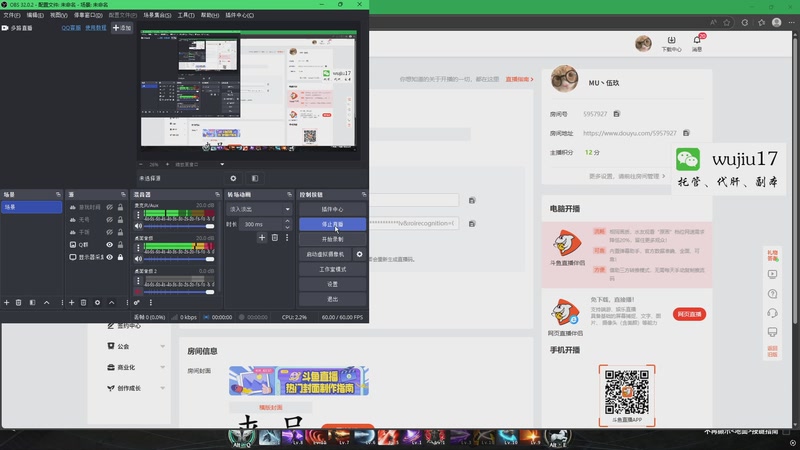Image resolution: width=800 pixels, height=450 pixels.
Task: Open 视图(V) menu in OBS
Action: click(x=59, y=15)
